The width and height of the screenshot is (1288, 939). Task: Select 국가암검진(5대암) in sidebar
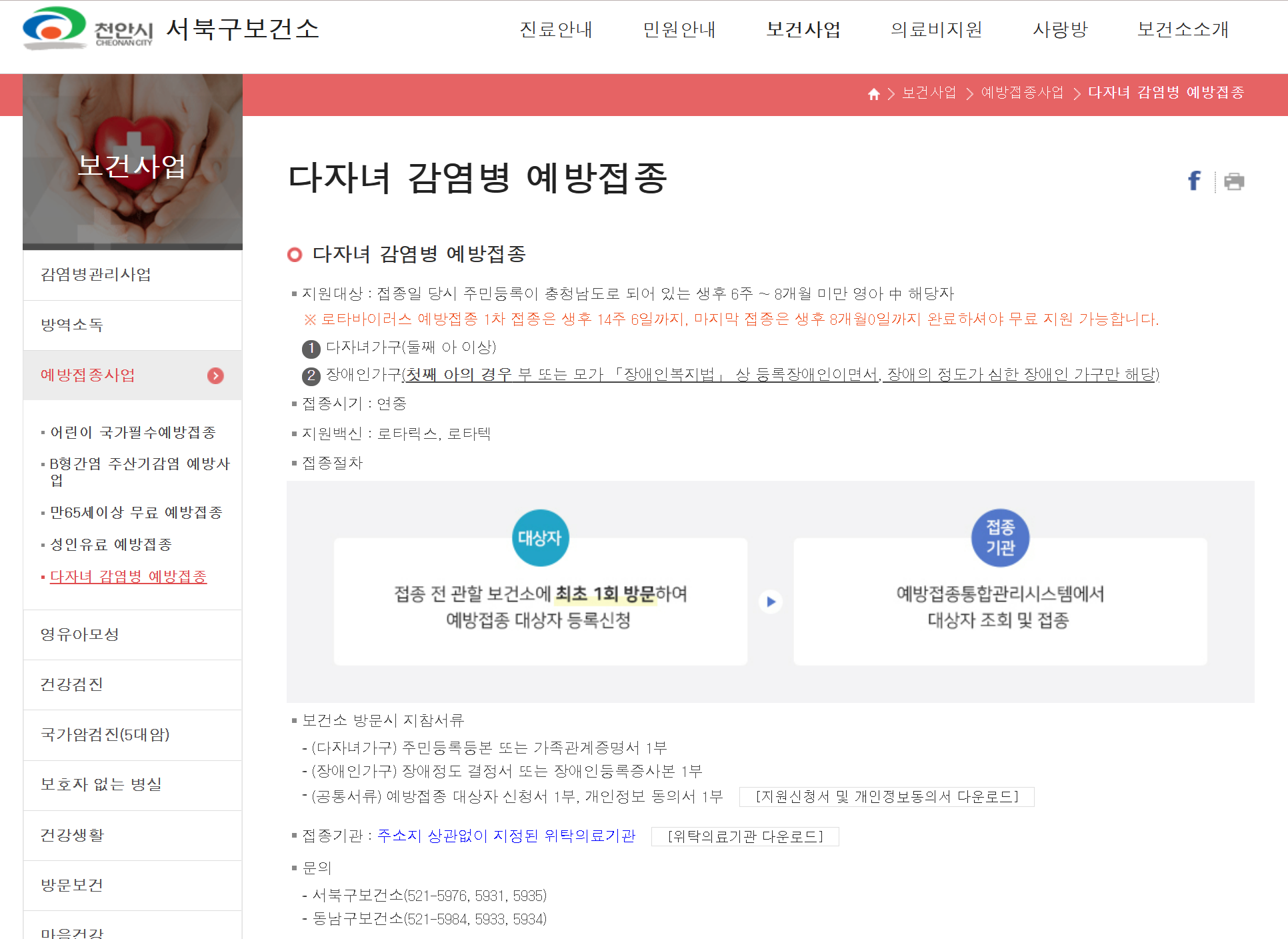[x=133, y=735]
